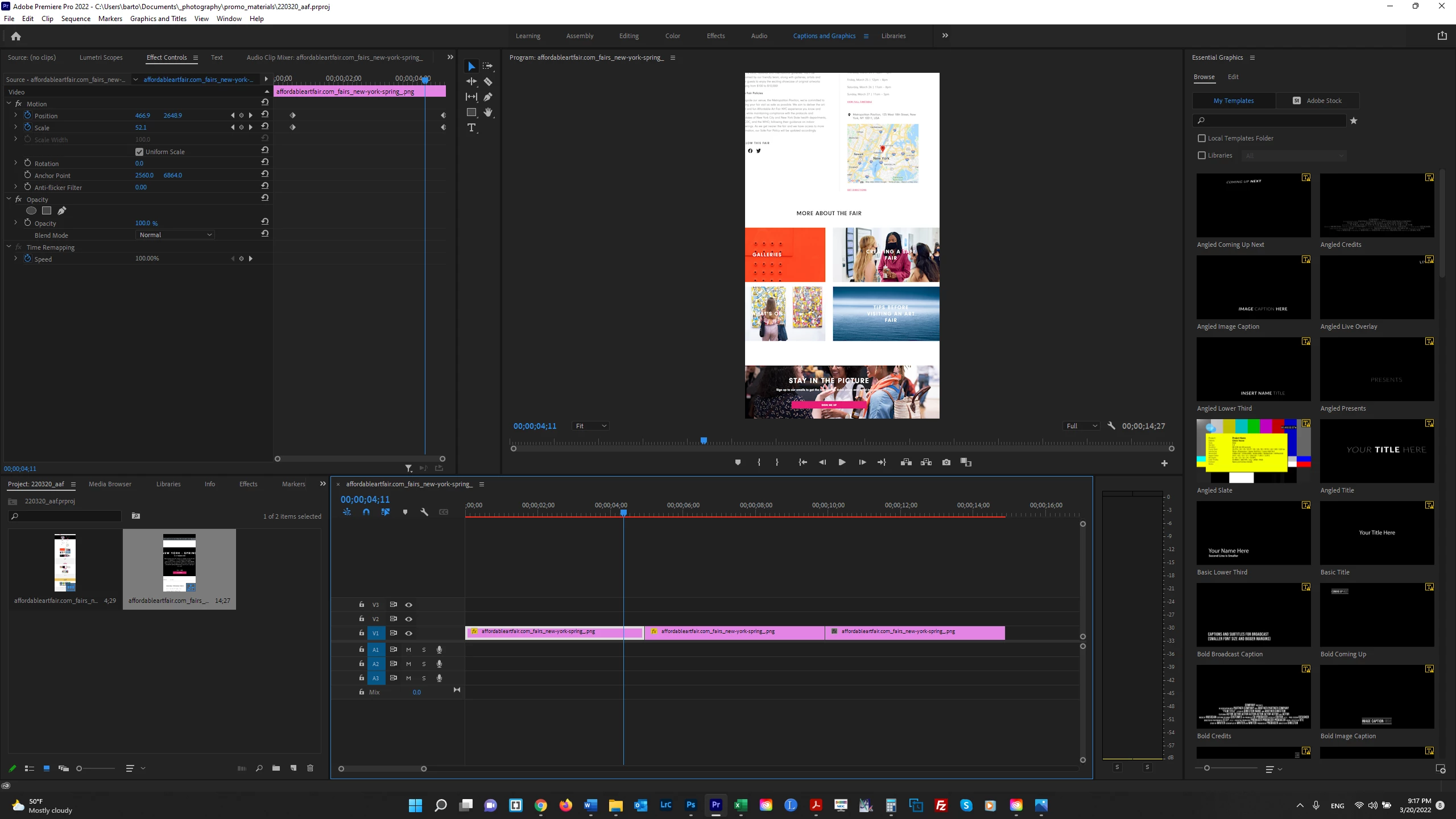Viewport: 1456px width, 819px height.
Task: Expand the Position property twirl arrow
Action: 15,115
